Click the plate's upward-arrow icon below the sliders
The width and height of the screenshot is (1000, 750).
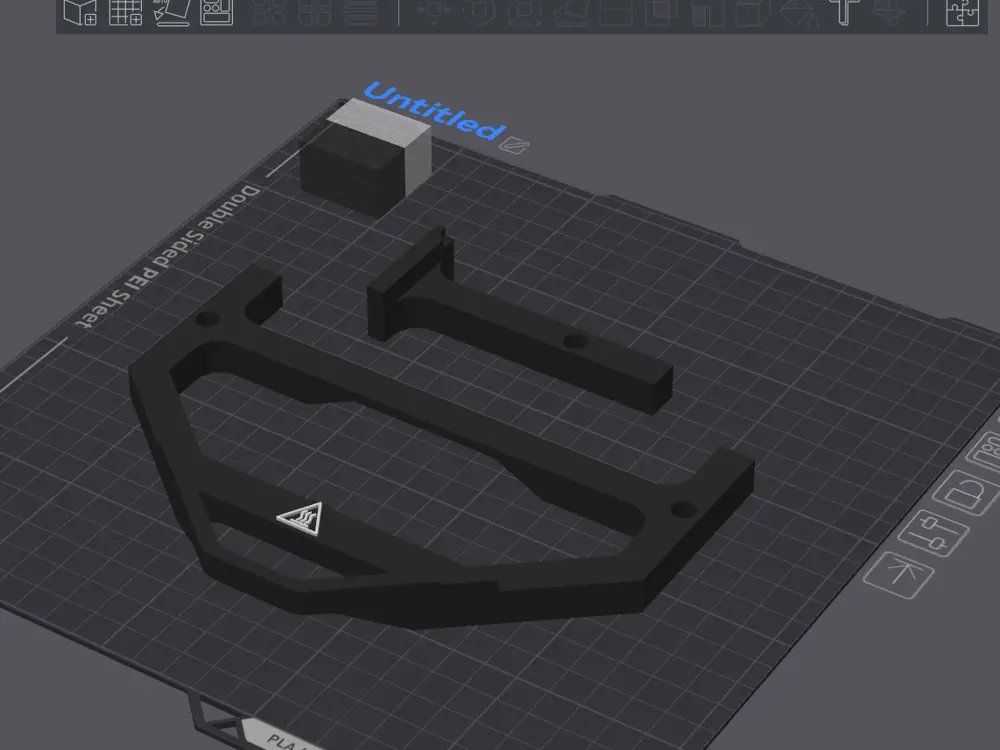click(899, 574)
